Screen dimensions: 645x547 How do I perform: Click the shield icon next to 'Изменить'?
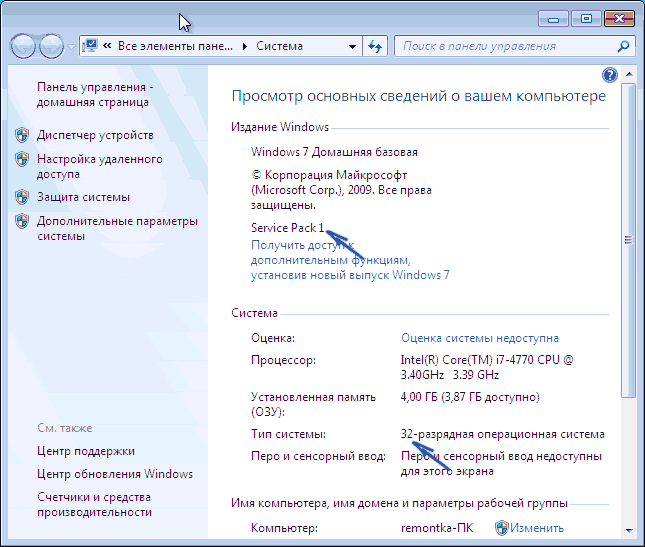tap(501, 528)
